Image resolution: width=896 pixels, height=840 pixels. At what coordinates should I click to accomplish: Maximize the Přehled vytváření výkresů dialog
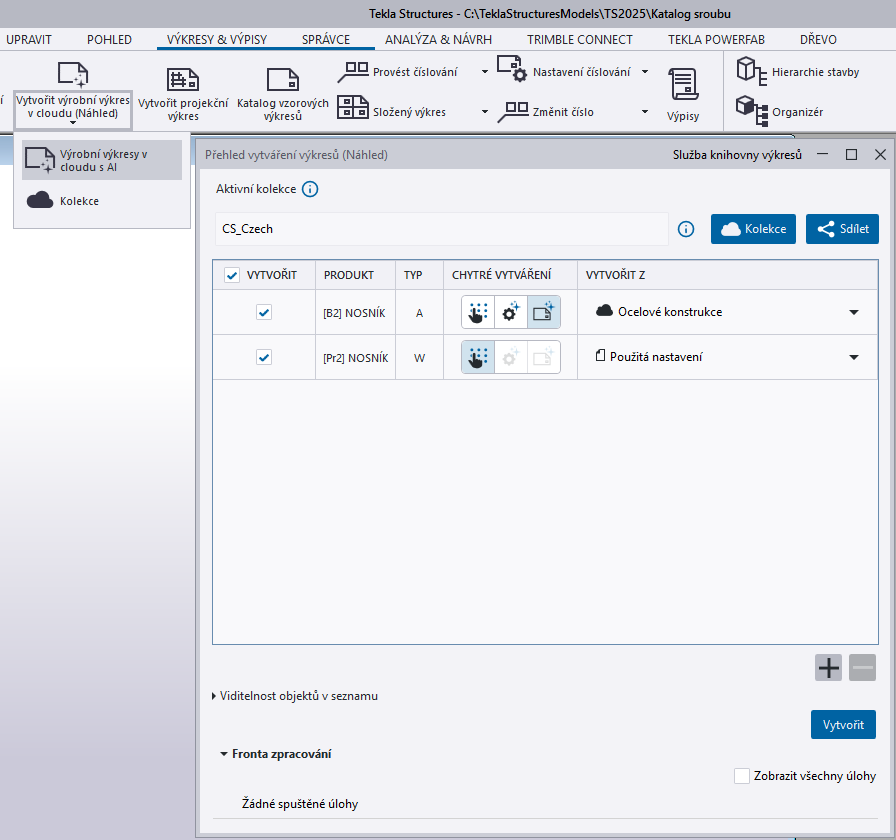(x=851, y=155)
